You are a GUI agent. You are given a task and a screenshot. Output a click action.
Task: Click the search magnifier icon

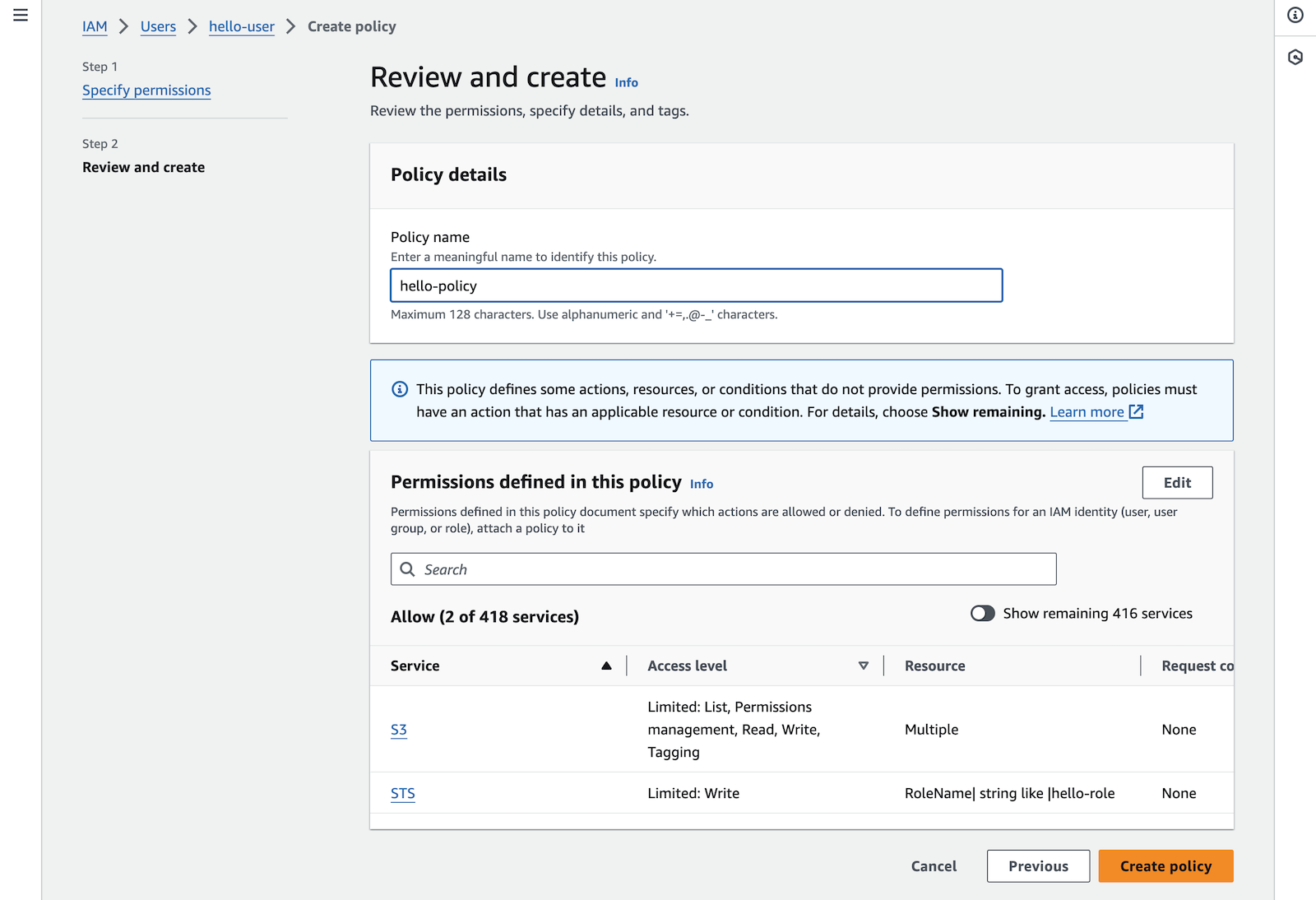click(x=407, y=569)
